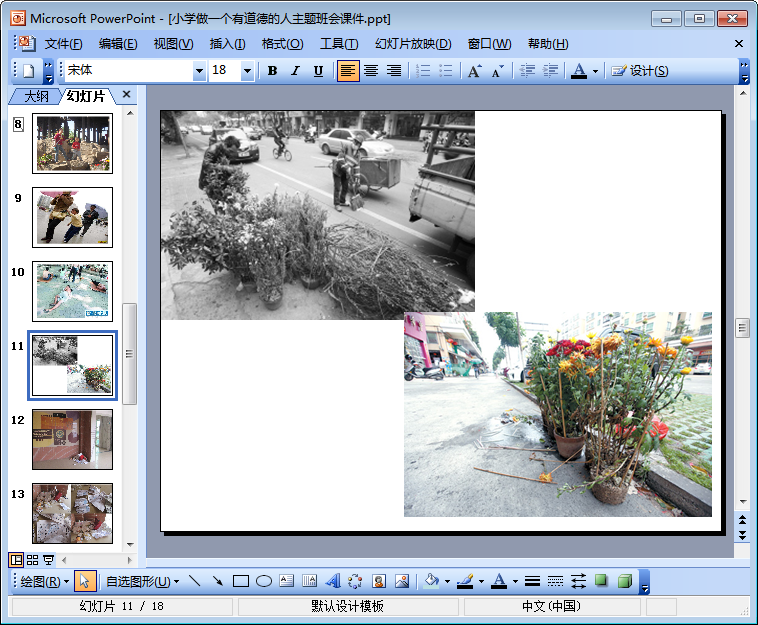Select the Arrow drawing tool
Screen dimensions: 758x625
(217, 581)
